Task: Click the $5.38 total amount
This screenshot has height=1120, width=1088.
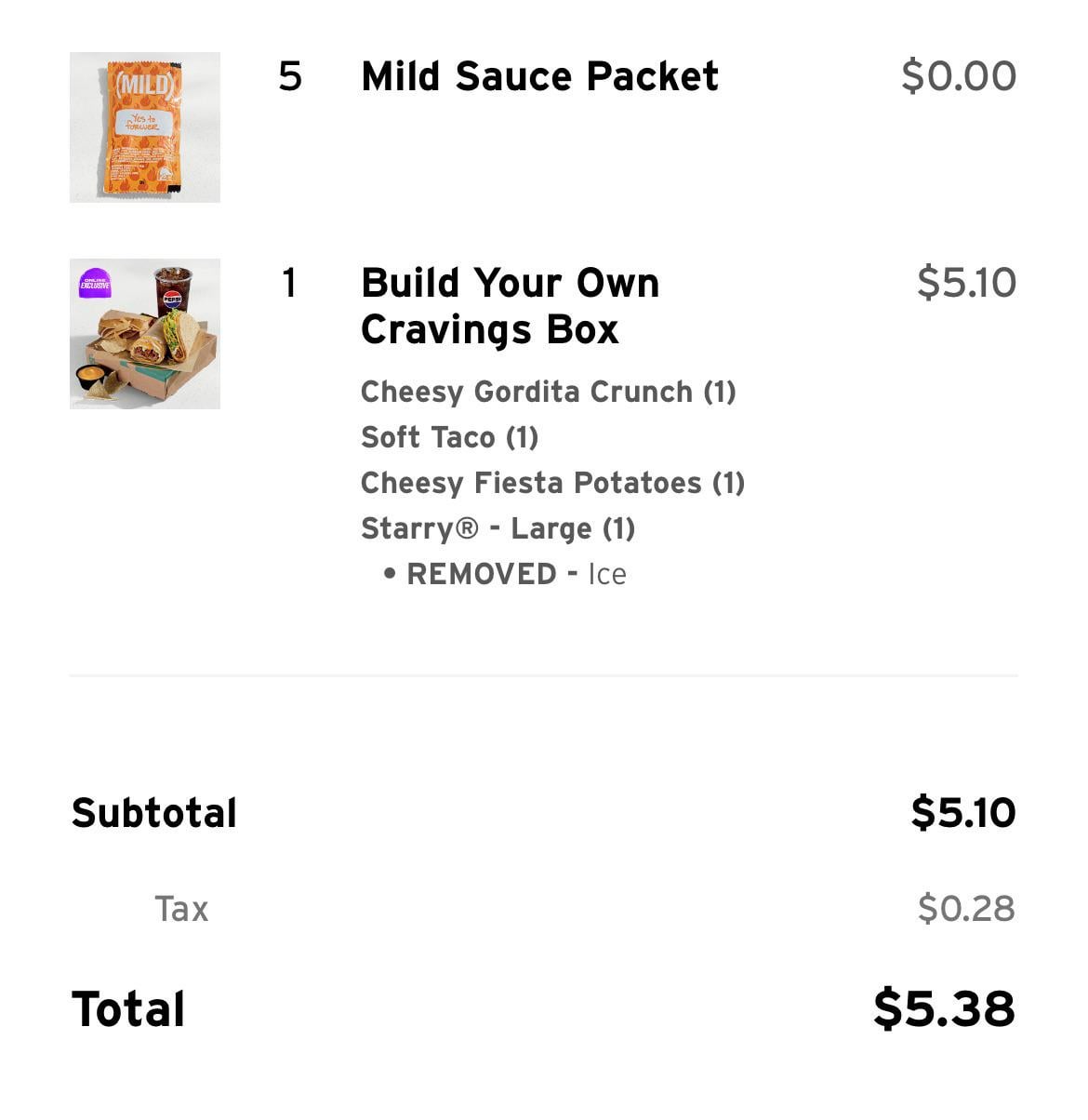Action: (944, 1009)
